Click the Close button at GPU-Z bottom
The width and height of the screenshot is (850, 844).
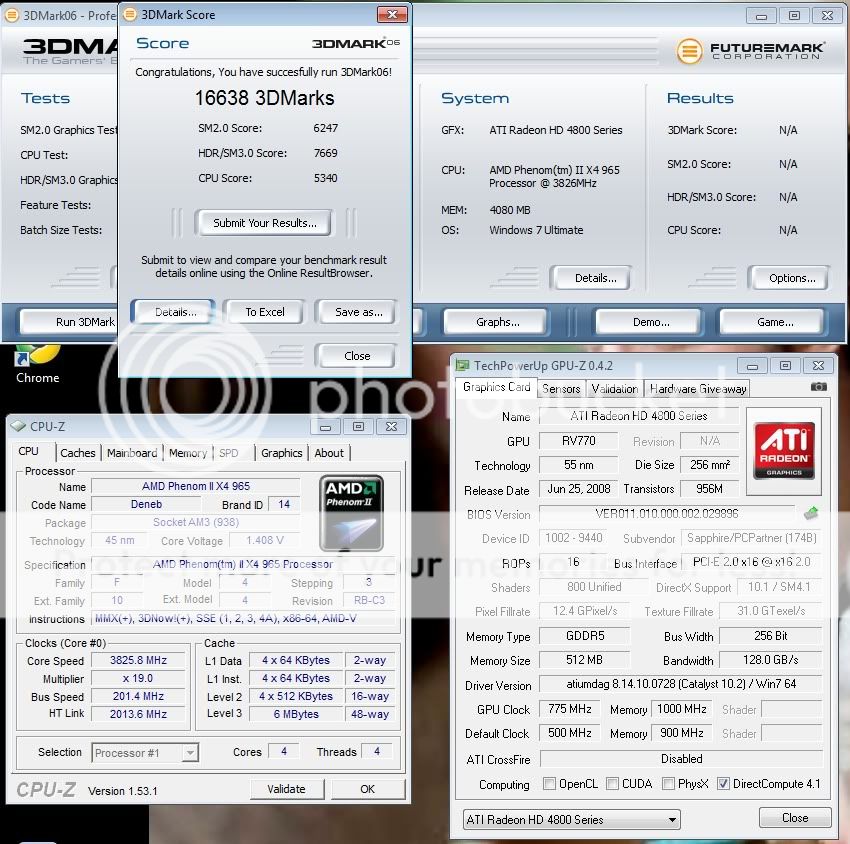pyautogui.click(x=795, y=817)
